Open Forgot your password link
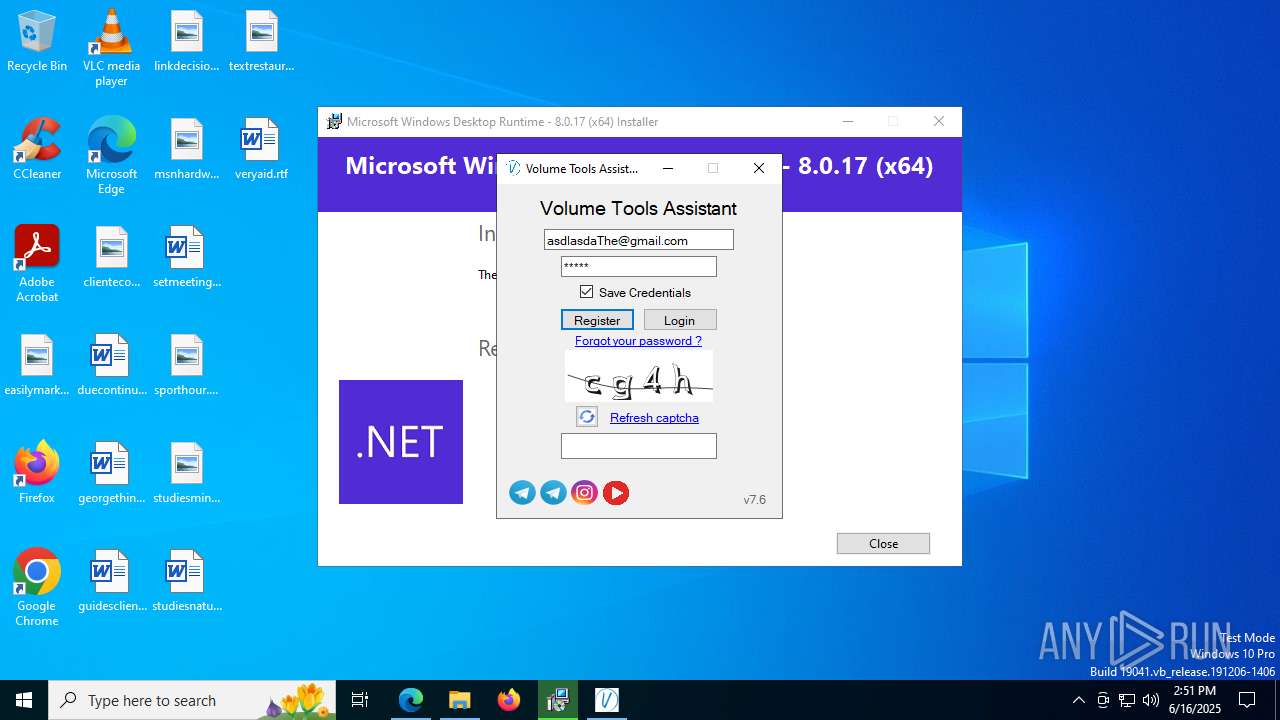Screen dimensions: 1280x720 (638, 341)
